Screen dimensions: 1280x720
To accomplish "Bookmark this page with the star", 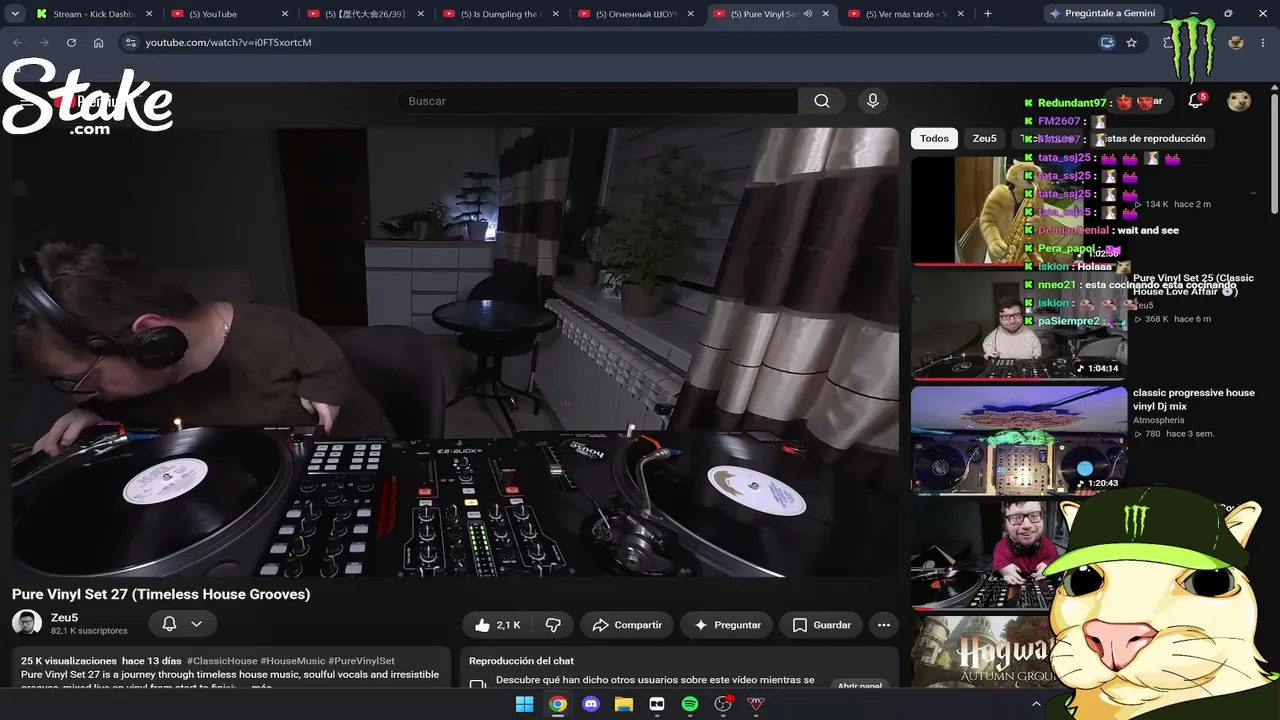I will [x=1131, y=43].
